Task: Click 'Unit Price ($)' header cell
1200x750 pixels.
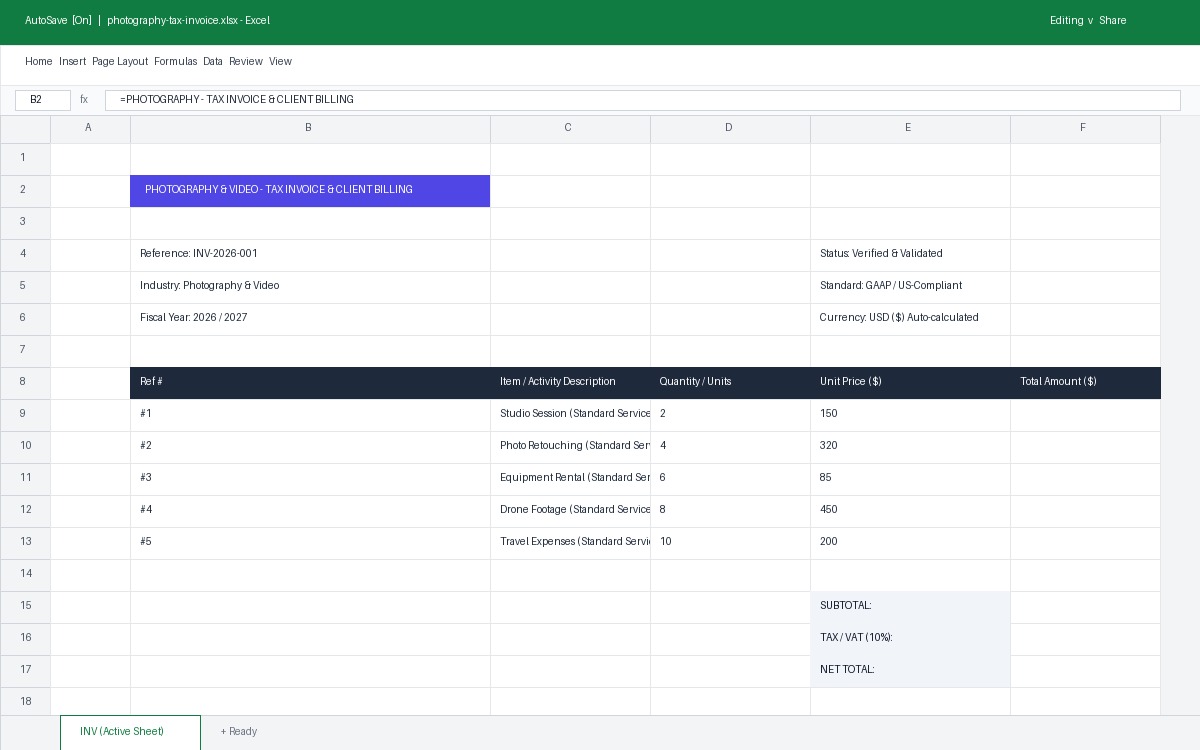Action: pos(910,383)
